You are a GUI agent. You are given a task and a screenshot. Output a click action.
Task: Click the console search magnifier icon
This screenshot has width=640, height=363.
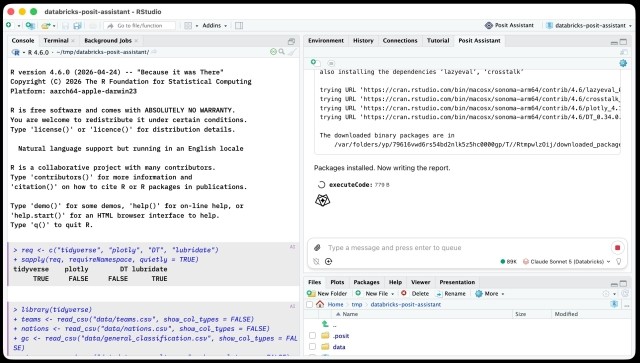282,52
